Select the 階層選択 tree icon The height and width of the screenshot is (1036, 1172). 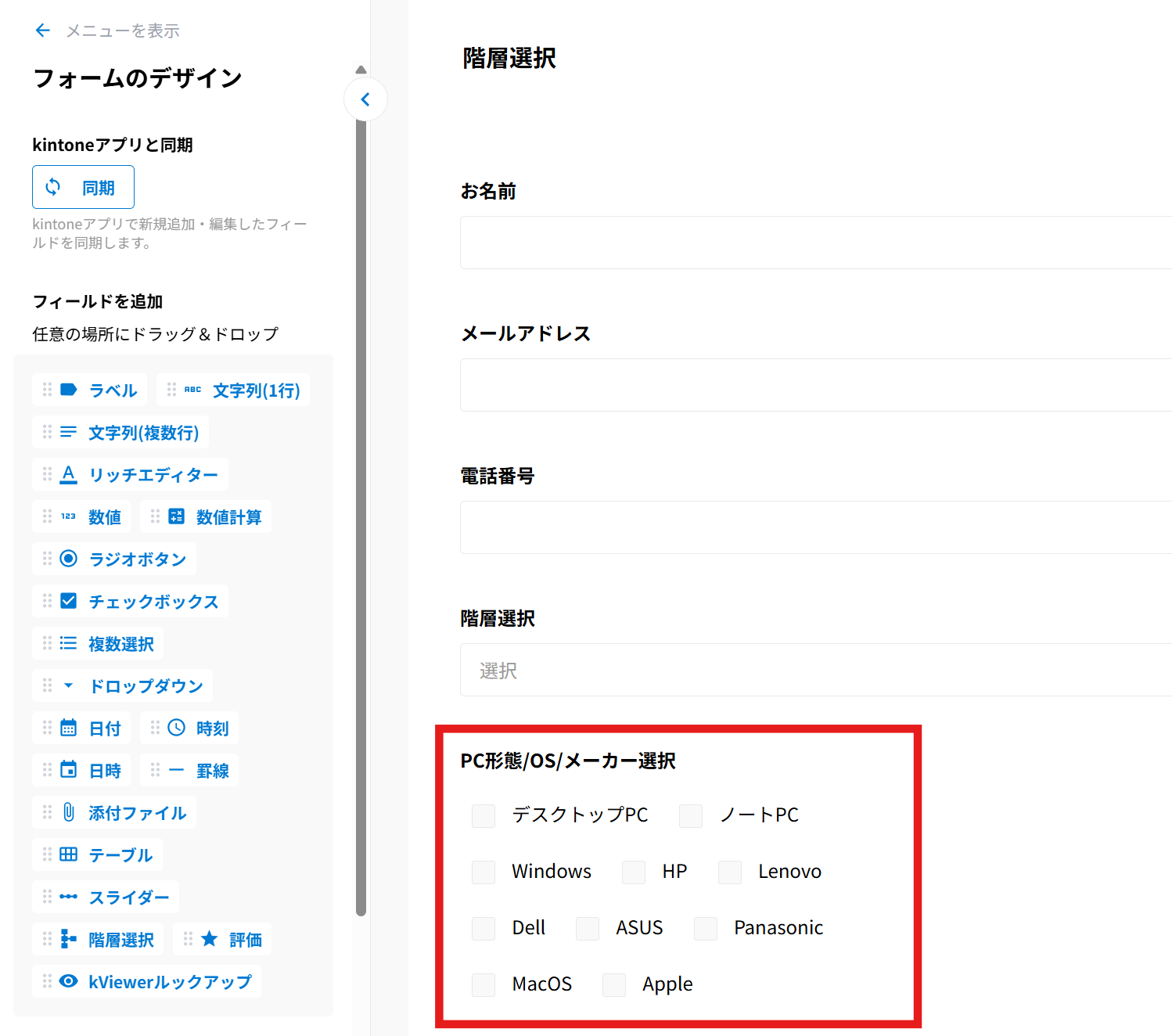coord(69,939)
